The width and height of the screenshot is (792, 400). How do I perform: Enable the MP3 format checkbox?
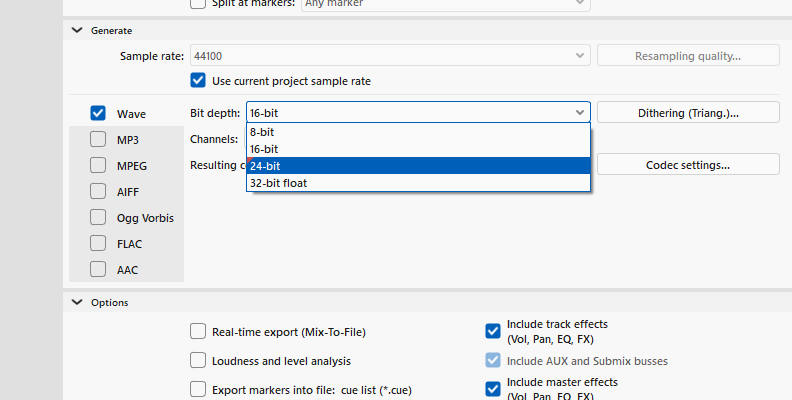pos(98,139)
